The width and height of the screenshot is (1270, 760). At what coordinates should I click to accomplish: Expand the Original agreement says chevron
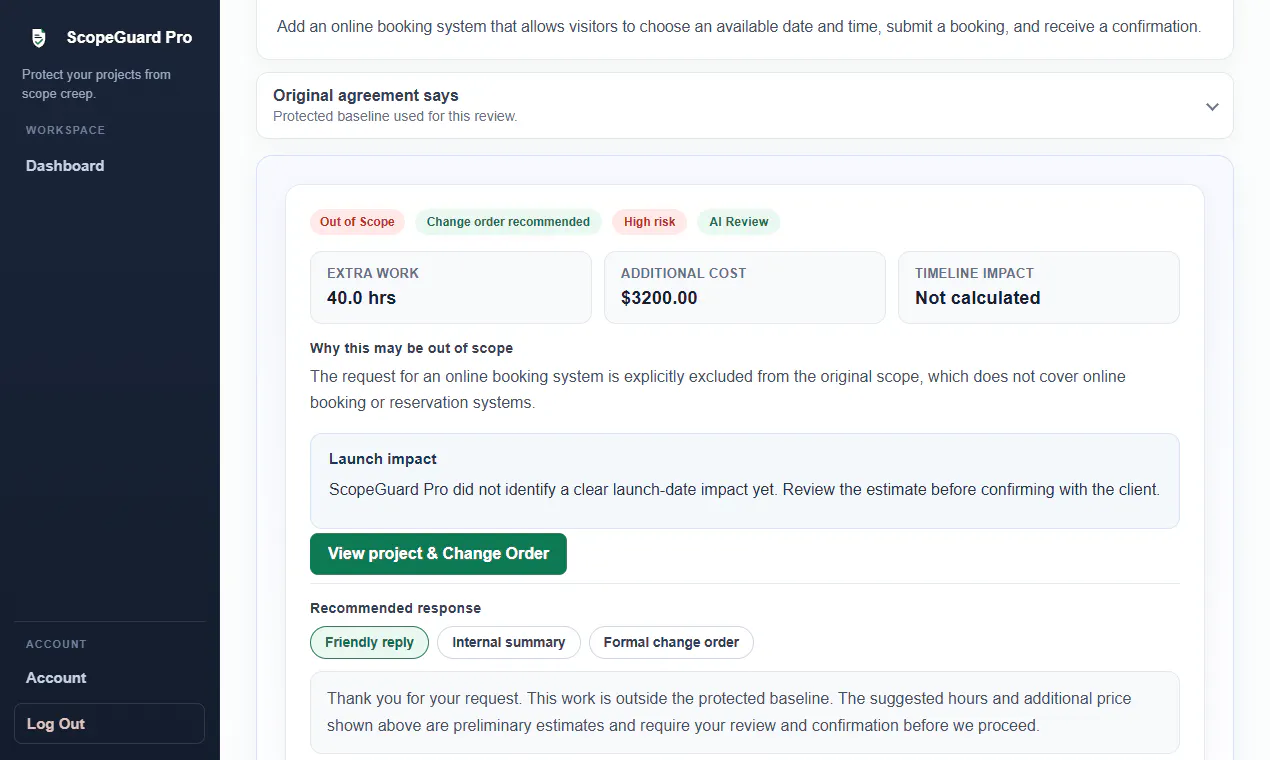pos(1212,106)
